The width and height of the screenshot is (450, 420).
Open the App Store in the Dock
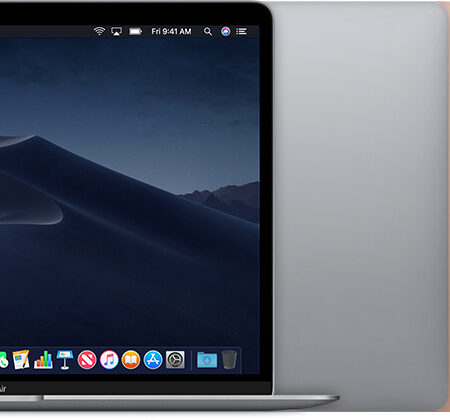(x=153, y=360)
